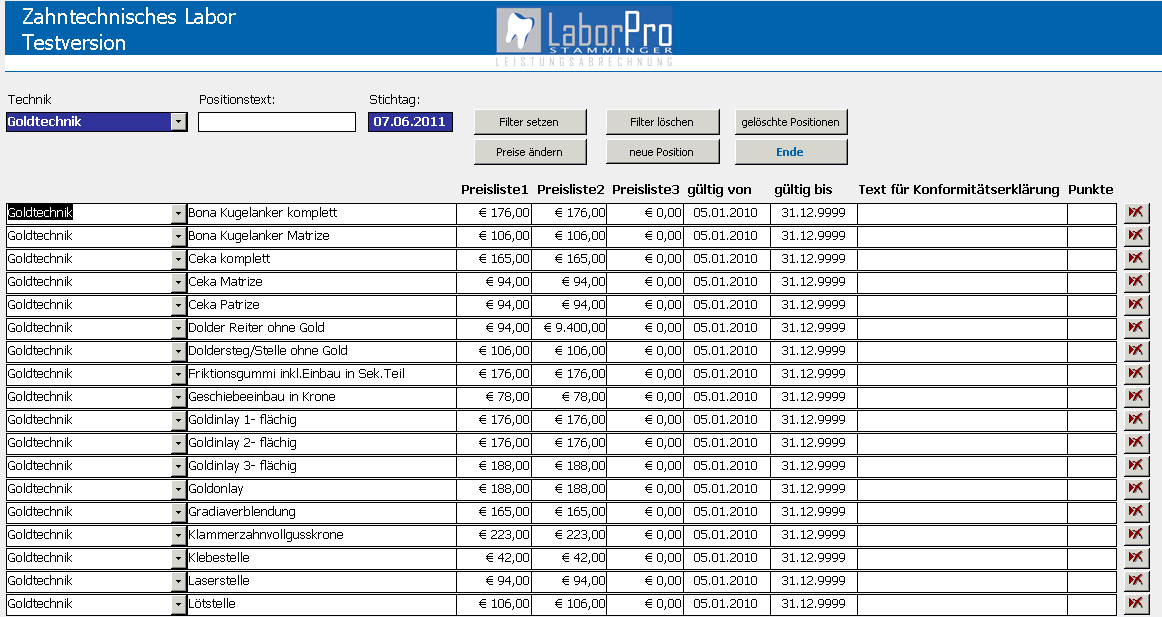The image size is (1162, 617).
Task: Expand technique dropdown for Goldinlay 2- flächig
Action: pos(179,443)
